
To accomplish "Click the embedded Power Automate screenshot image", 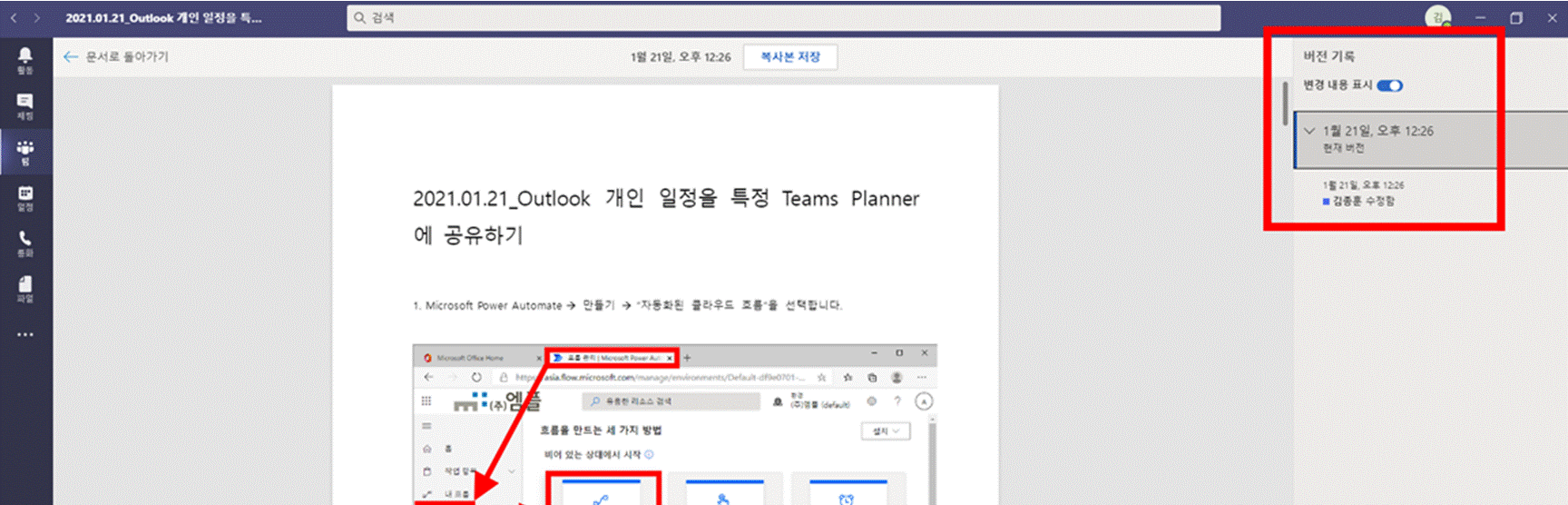I will (674, 424).
